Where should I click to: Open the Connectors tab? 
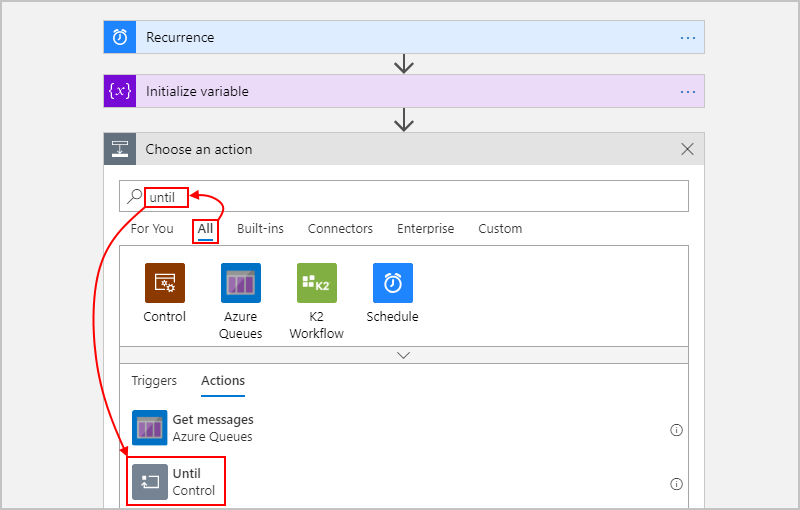340,229
